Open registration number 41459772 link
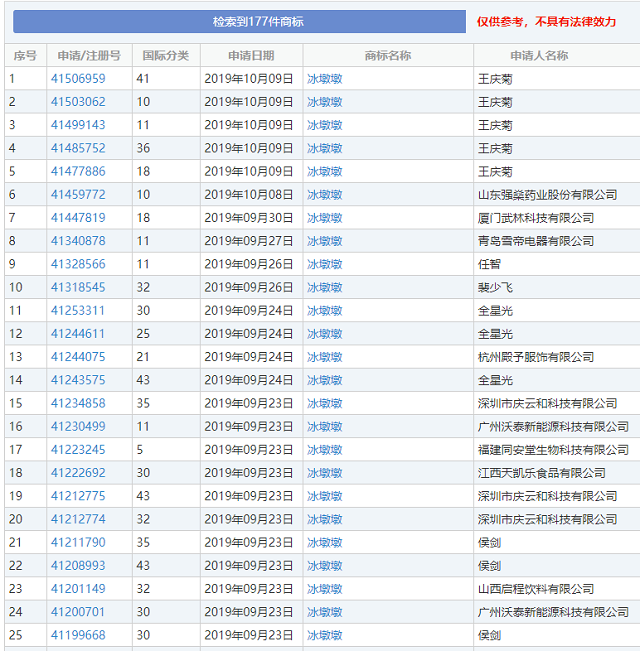This screenshot has width=640, height=651. pyautogui.click(x=78, y=195)
